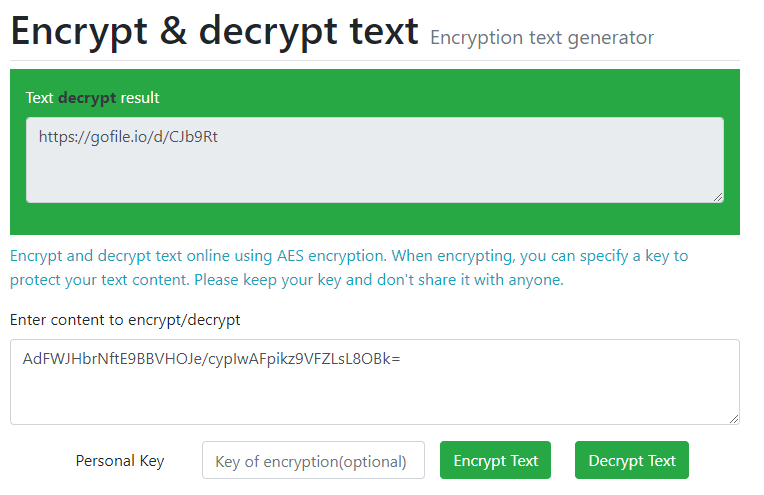Screen dimensions: 764x495
Task: Click the "Please keep your key" sentence
Action: point(379,280)
